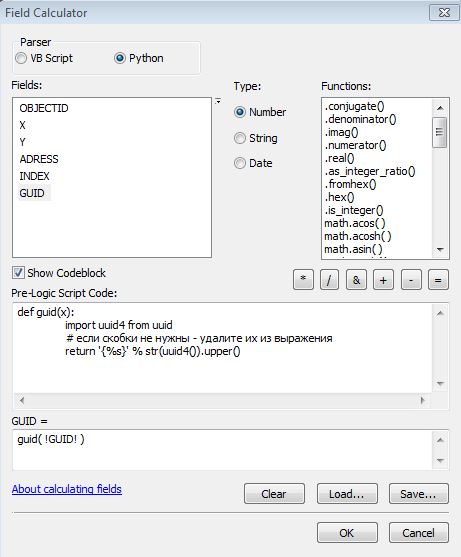
Task: Select the Date type radio button
Action: (x=240, y=163)
